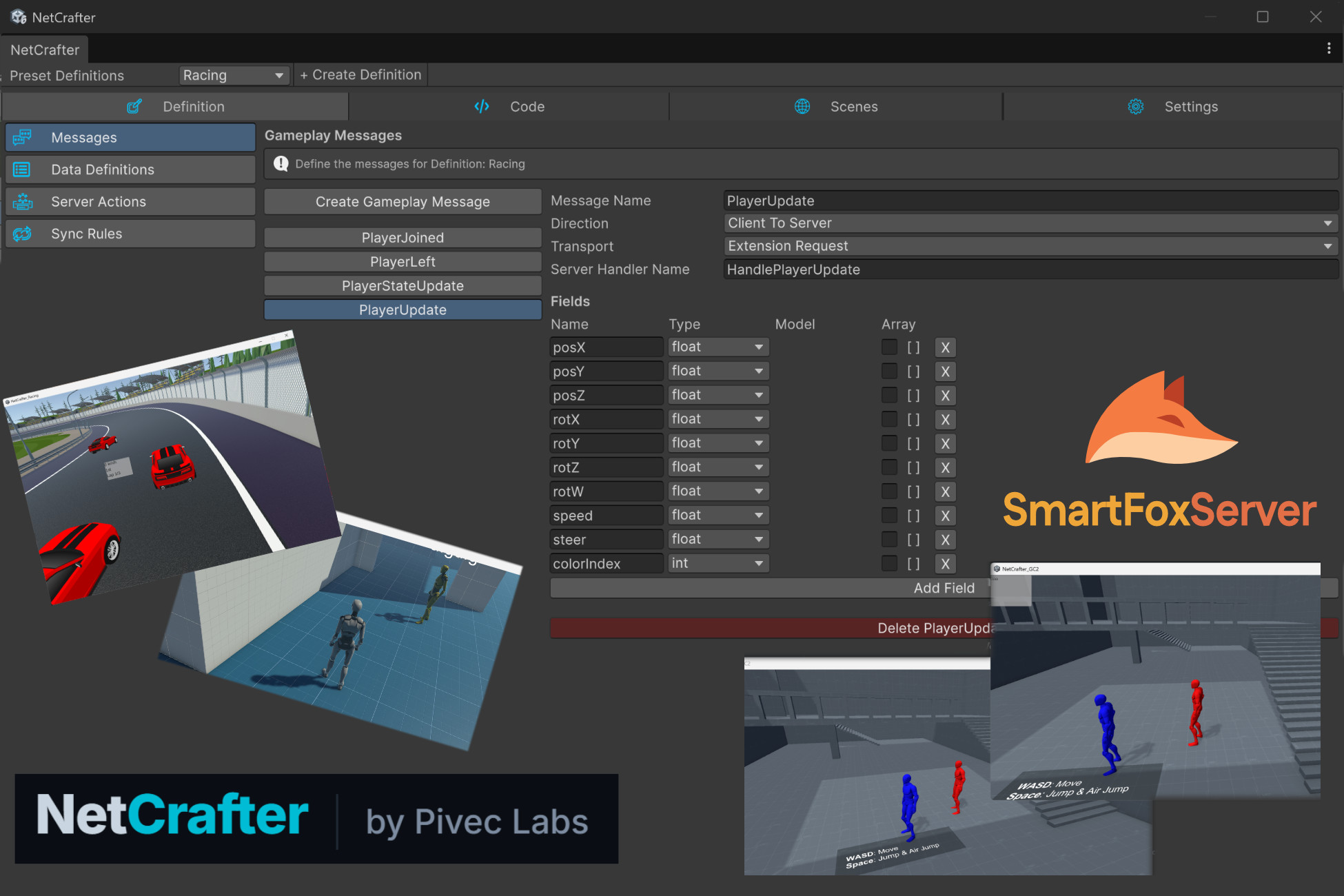Click the Sync Rules arrows icon
The width and height of the screenshot is (1344, 896).
tap(22, 234)
